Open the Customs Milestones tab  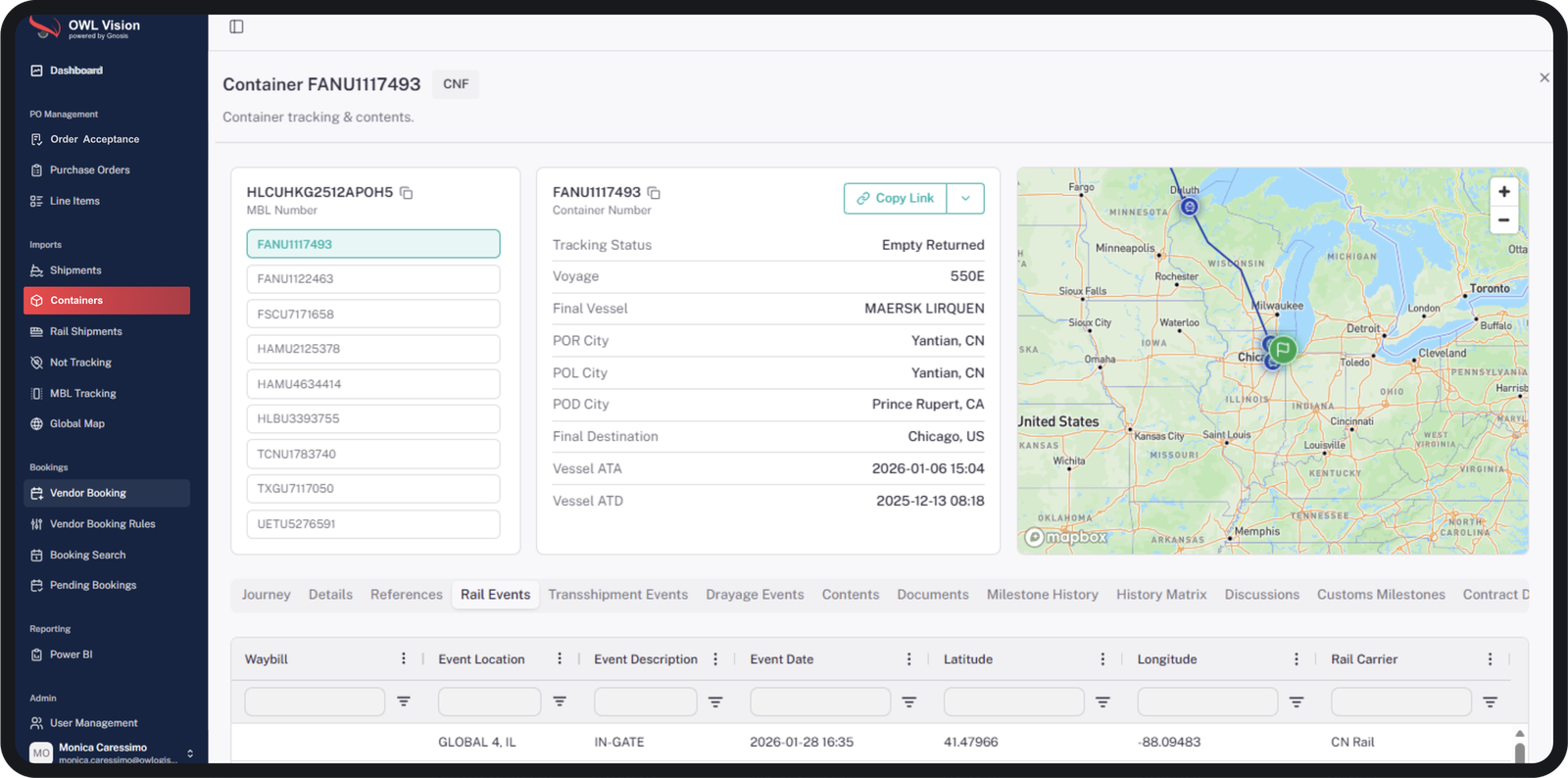1381,595
